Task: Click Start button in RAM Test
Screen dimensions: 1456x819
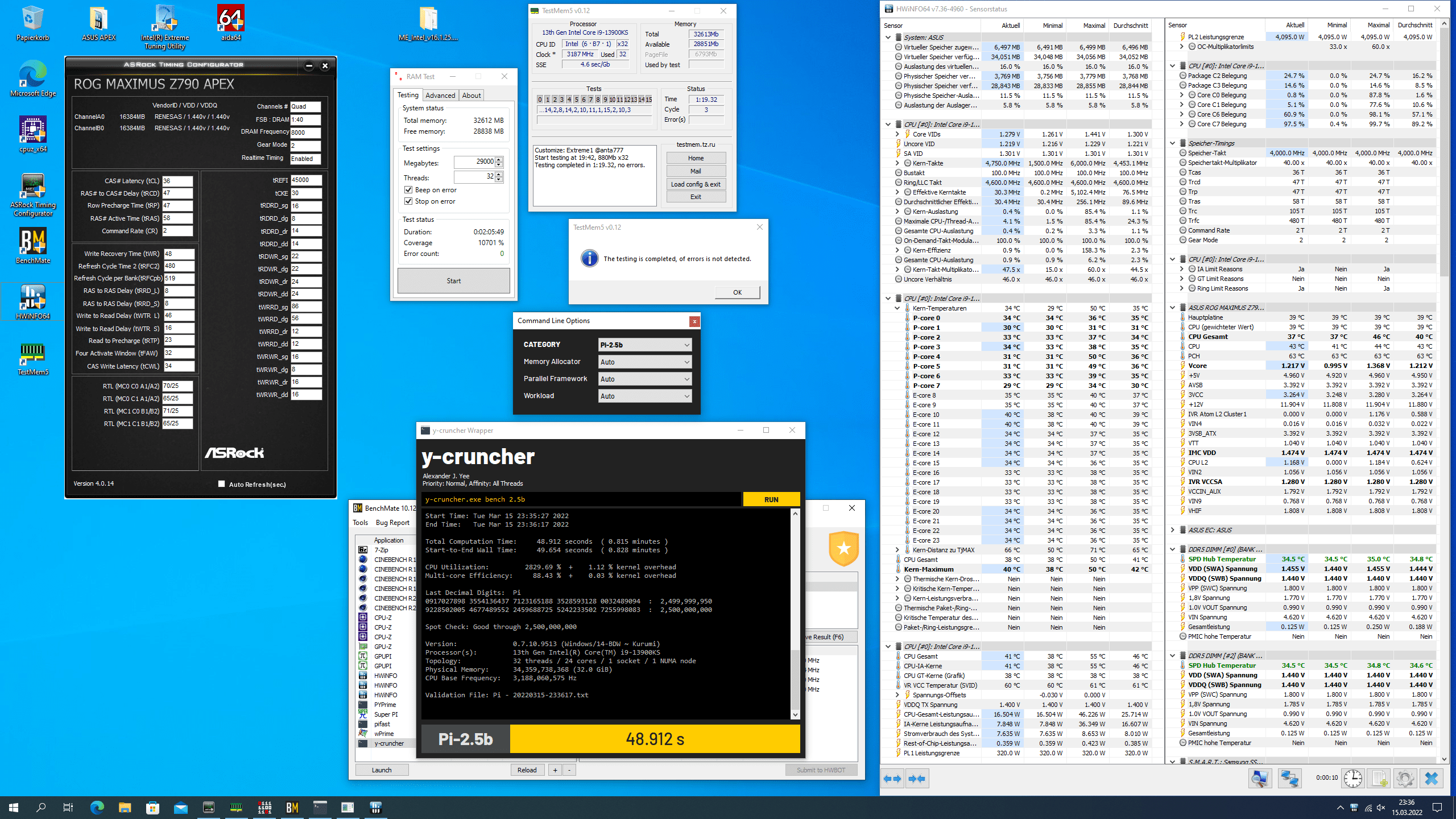Action: pos(453,281)
